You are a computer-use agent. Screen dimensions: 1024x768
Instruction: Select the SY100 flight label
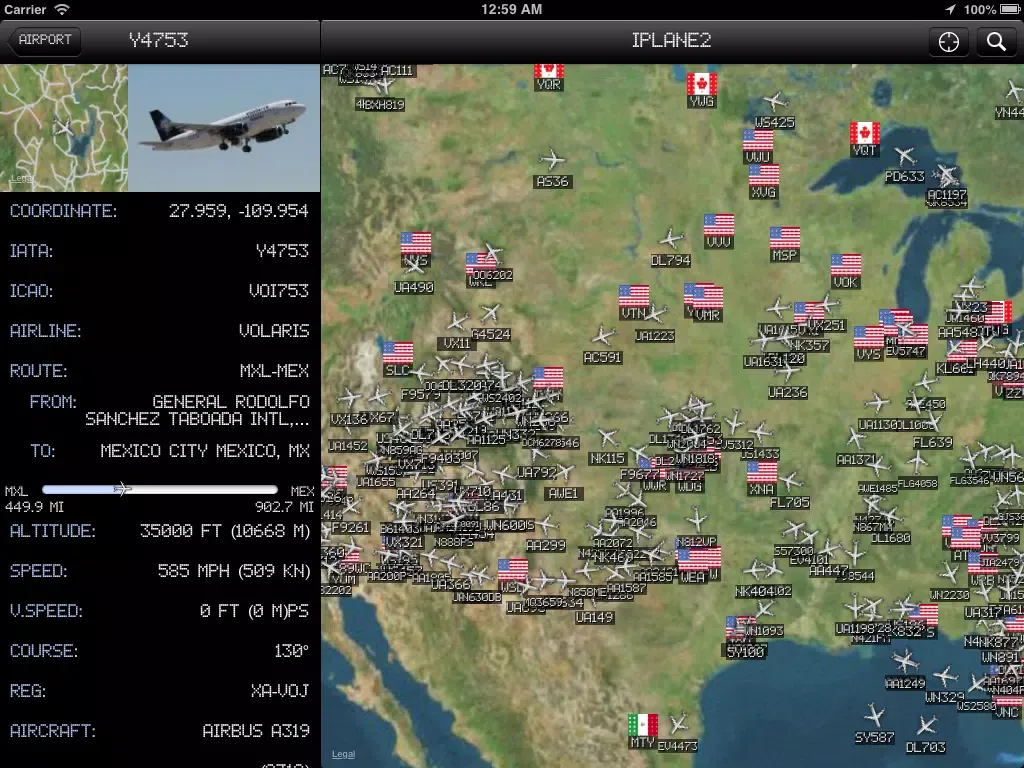(746, 652)
